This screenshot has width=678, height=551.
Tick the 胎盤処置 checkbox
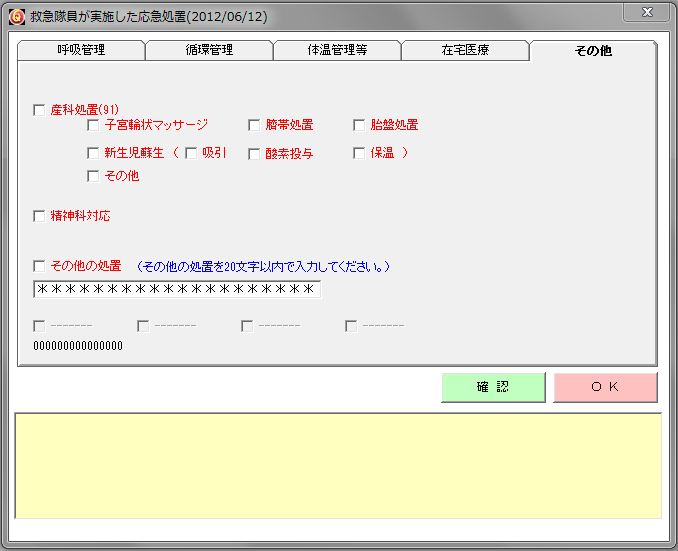tap(359, 125)
